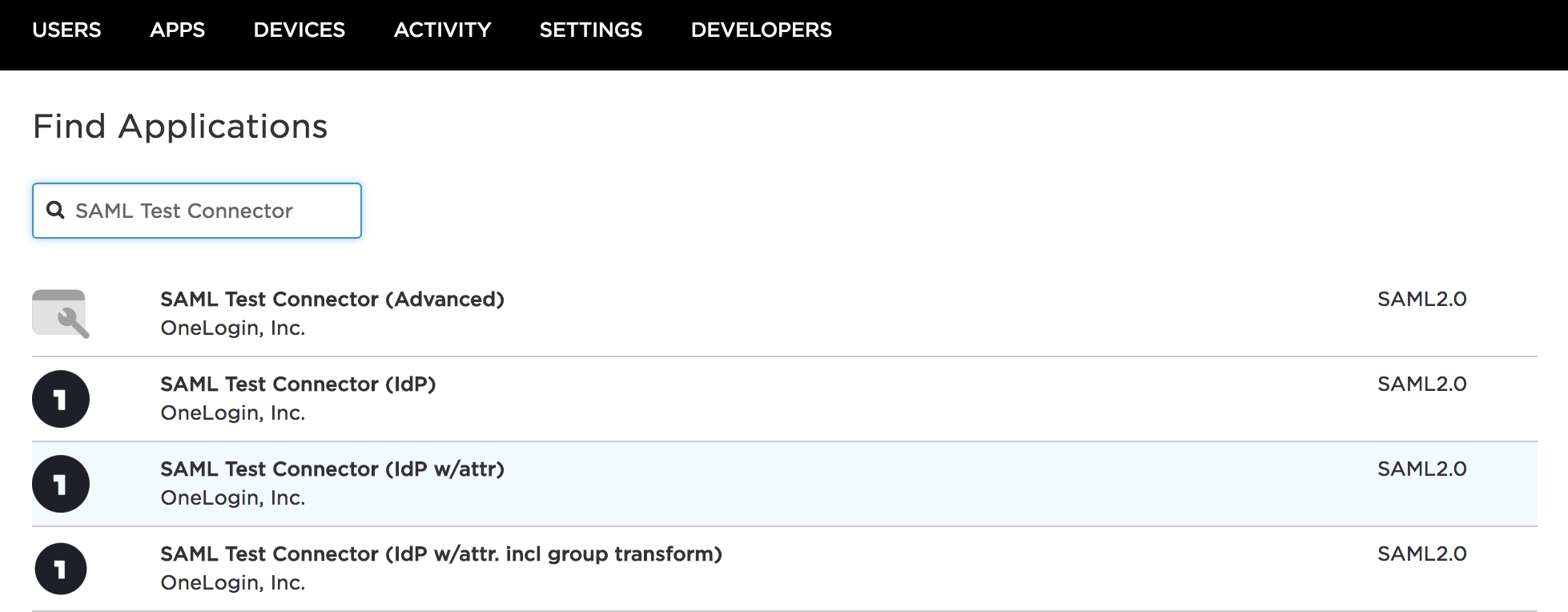Open the Settings menu

coord(590,30)
